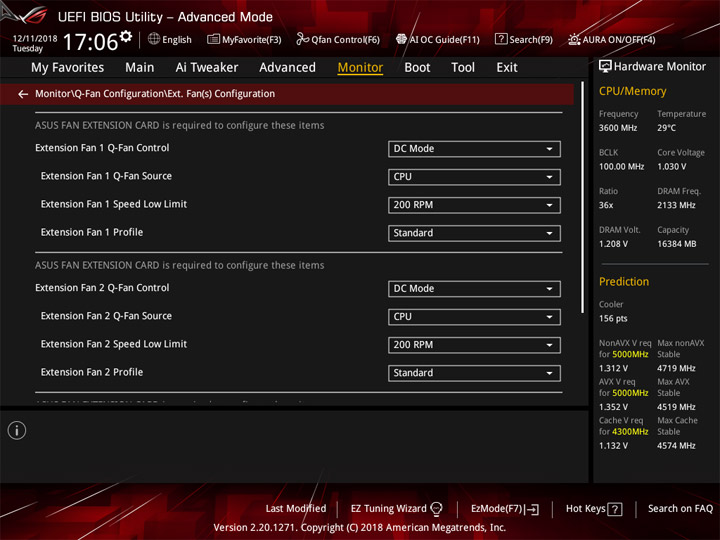Click the 100.00 MHz BCLK value
This screenshot has height=540, width=720.
click(621, 167)
